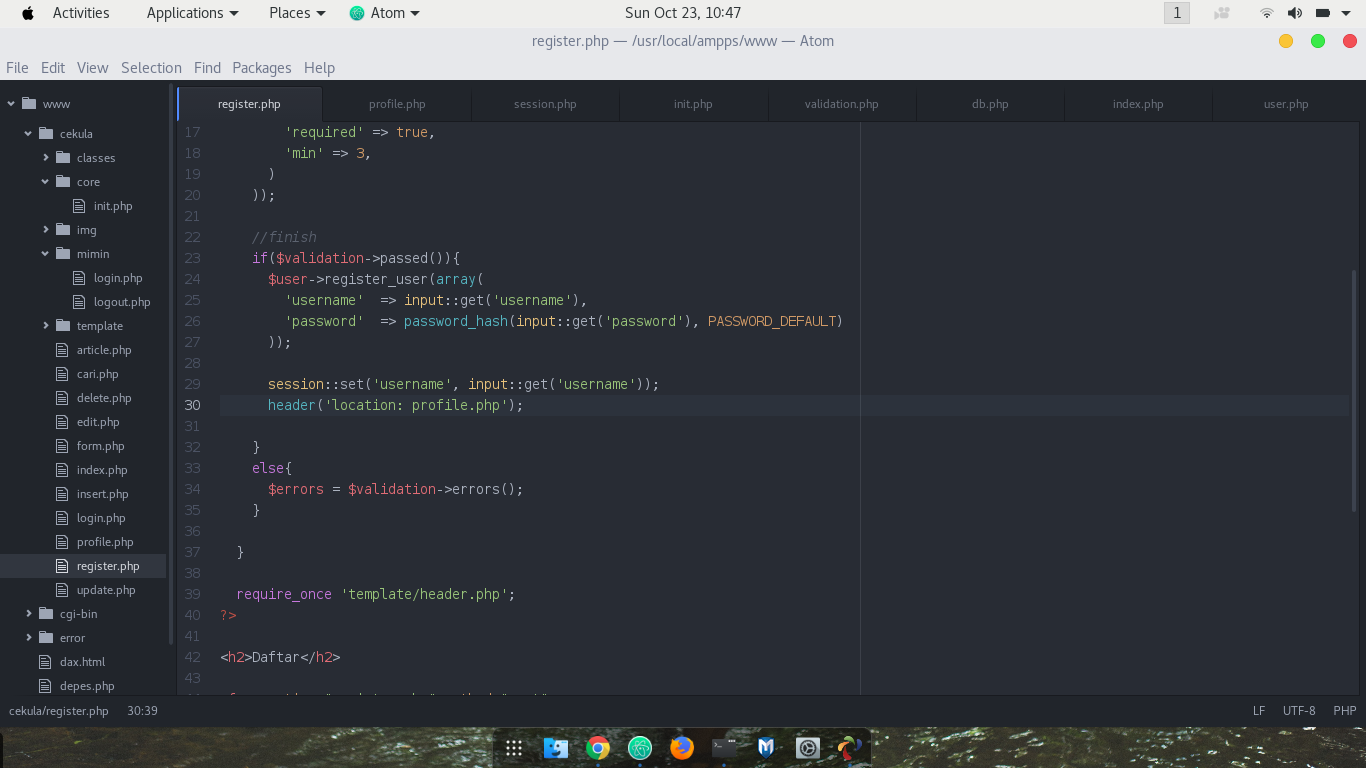Switch to the session.php tab

coord(545,104)
